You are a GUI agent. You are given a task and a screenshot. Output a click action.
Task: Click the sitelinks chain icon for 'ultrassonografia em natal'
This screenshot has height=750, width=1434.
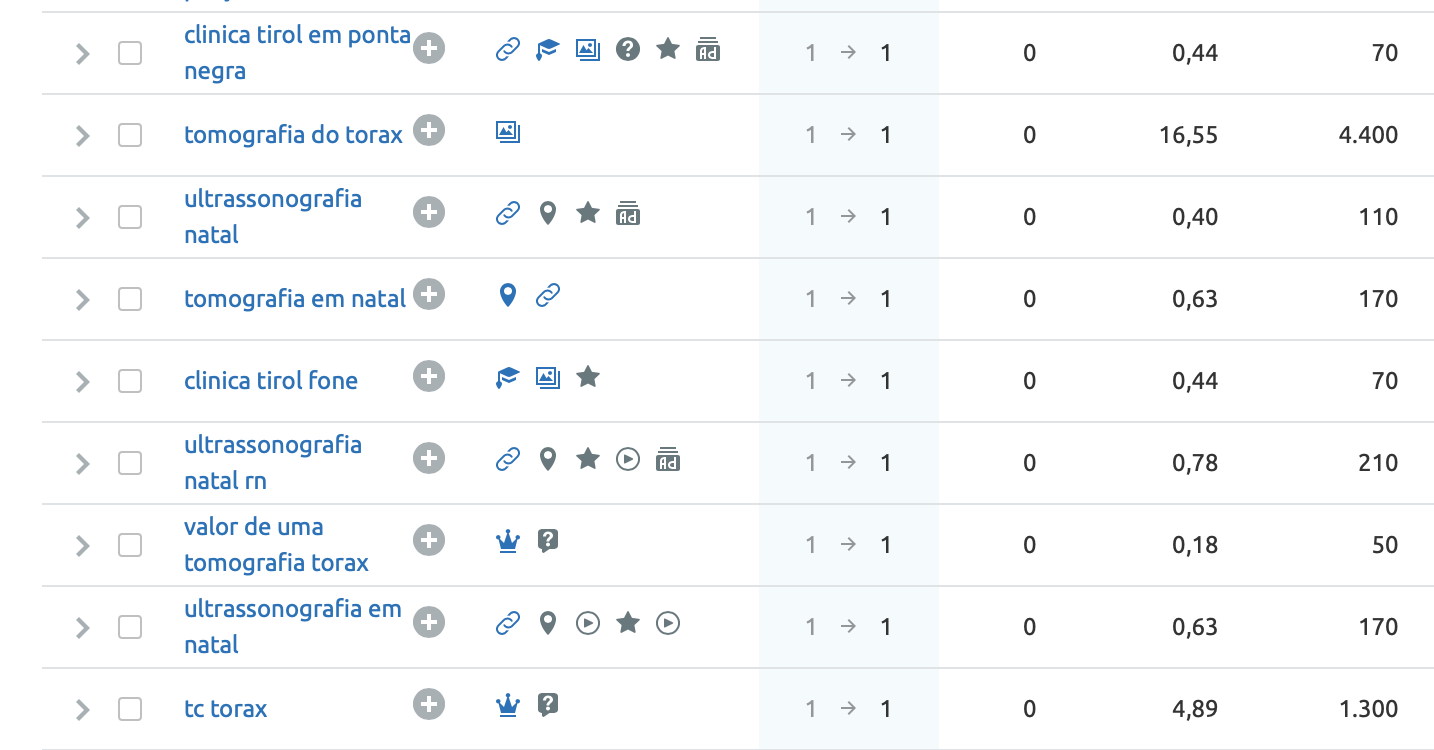(x=508, y=622)
